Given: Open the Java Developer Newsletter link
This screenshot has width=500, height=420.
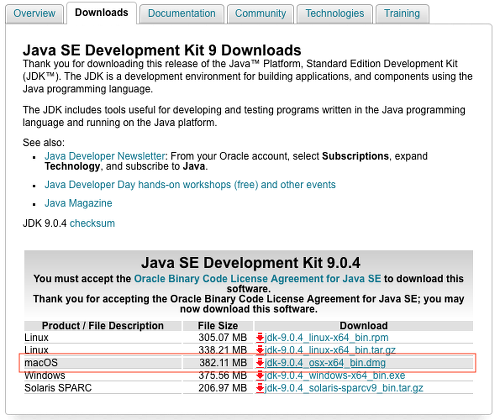Looking at the screenshot, I should pyautogui.click(x=105, y=156).
